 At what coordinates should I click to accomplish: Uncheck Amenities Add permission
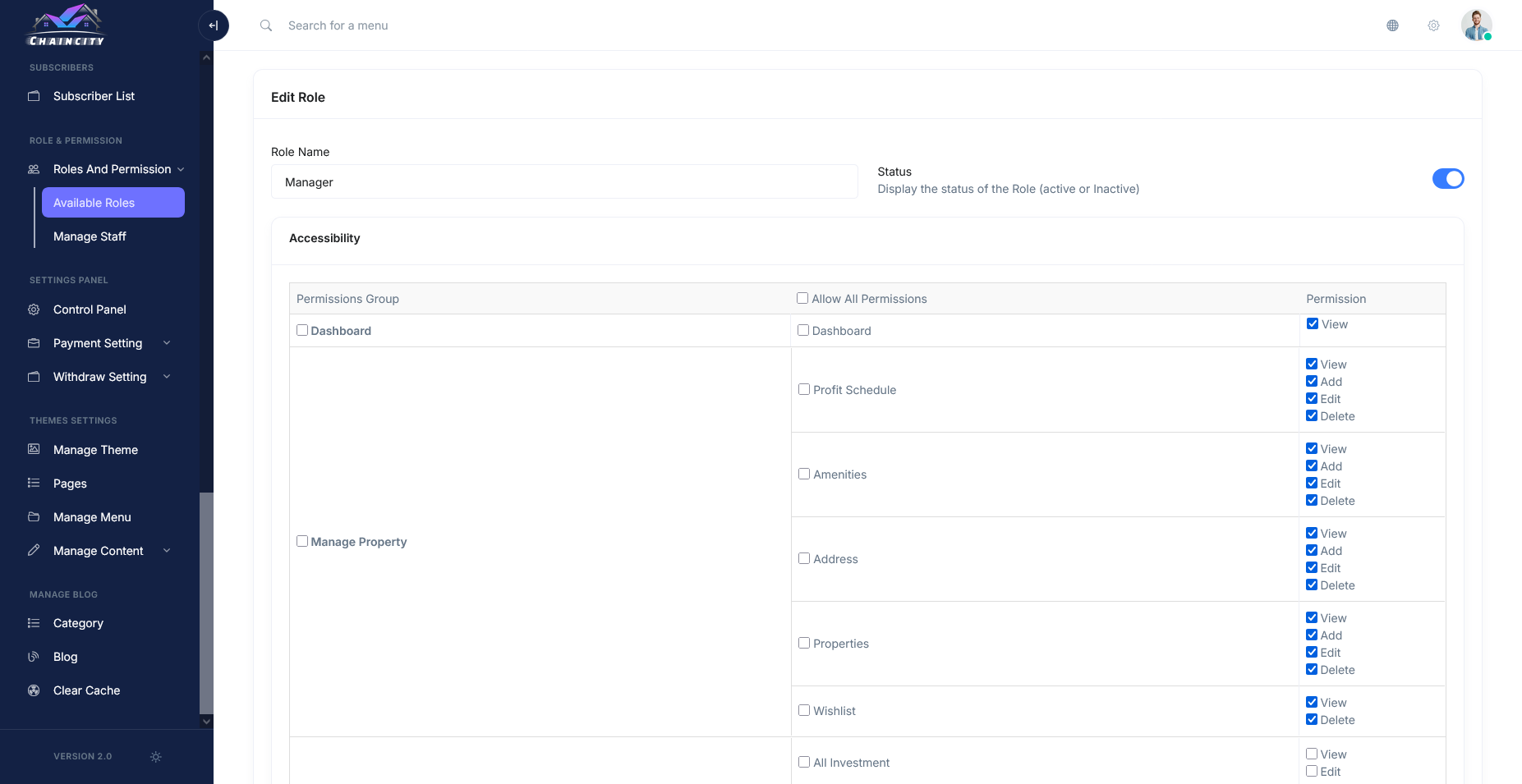pos(1312,465)
